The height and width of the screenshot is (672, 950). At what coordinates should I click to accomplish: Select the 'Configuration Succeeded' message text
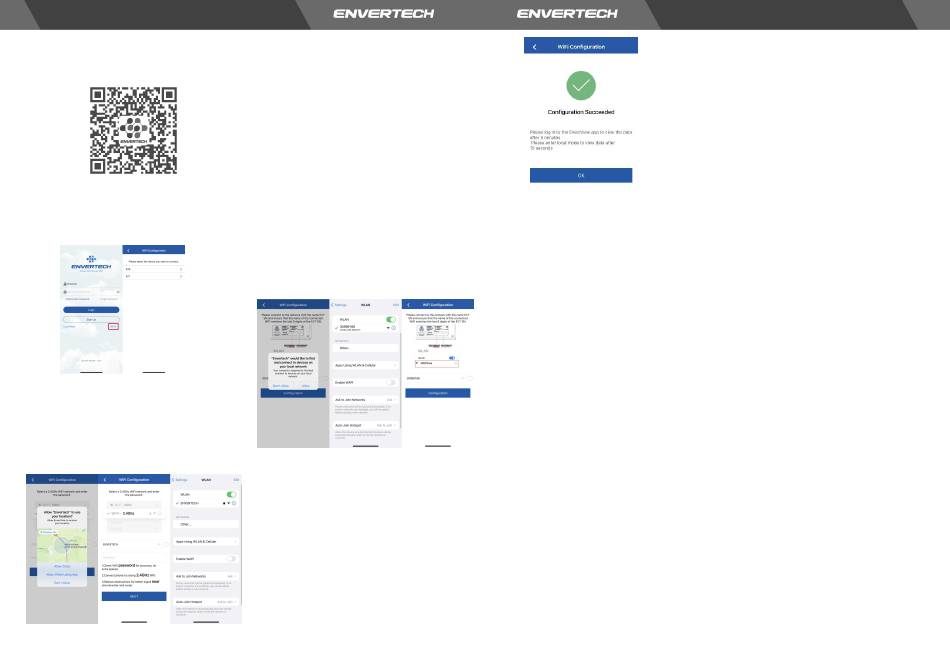click(581, 112)
